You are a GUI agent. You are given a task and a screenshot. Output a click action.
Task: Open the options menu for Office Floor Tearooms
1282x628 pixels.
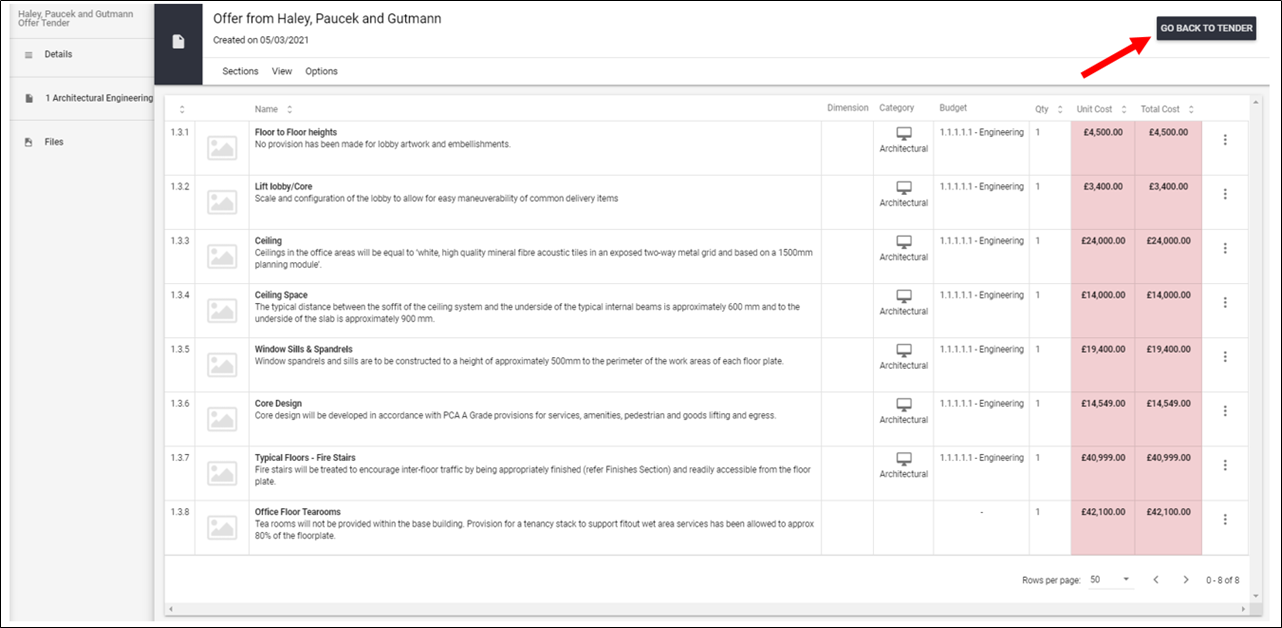[x=1225, y=519]
